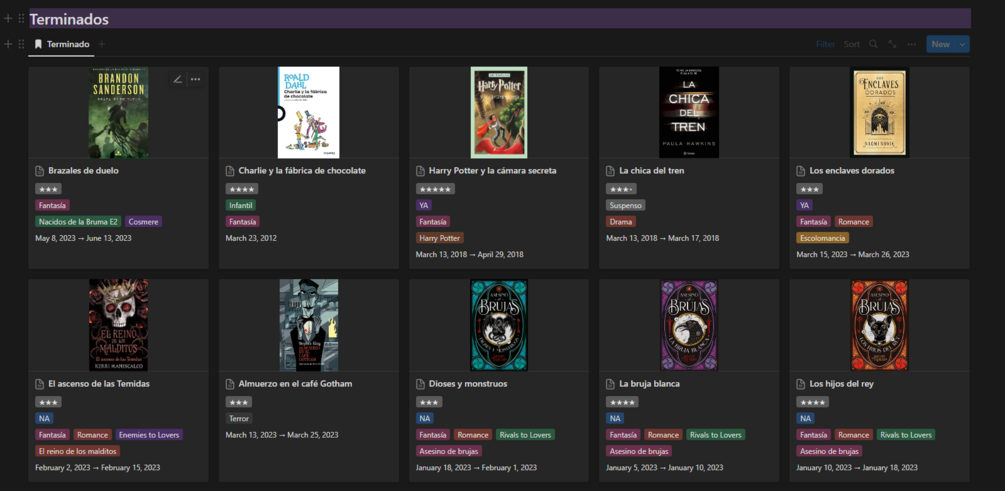This screenshot has height=491, width=1005.
Task: Open more options on Brazales de duelo card
Action: click(195, 79)
